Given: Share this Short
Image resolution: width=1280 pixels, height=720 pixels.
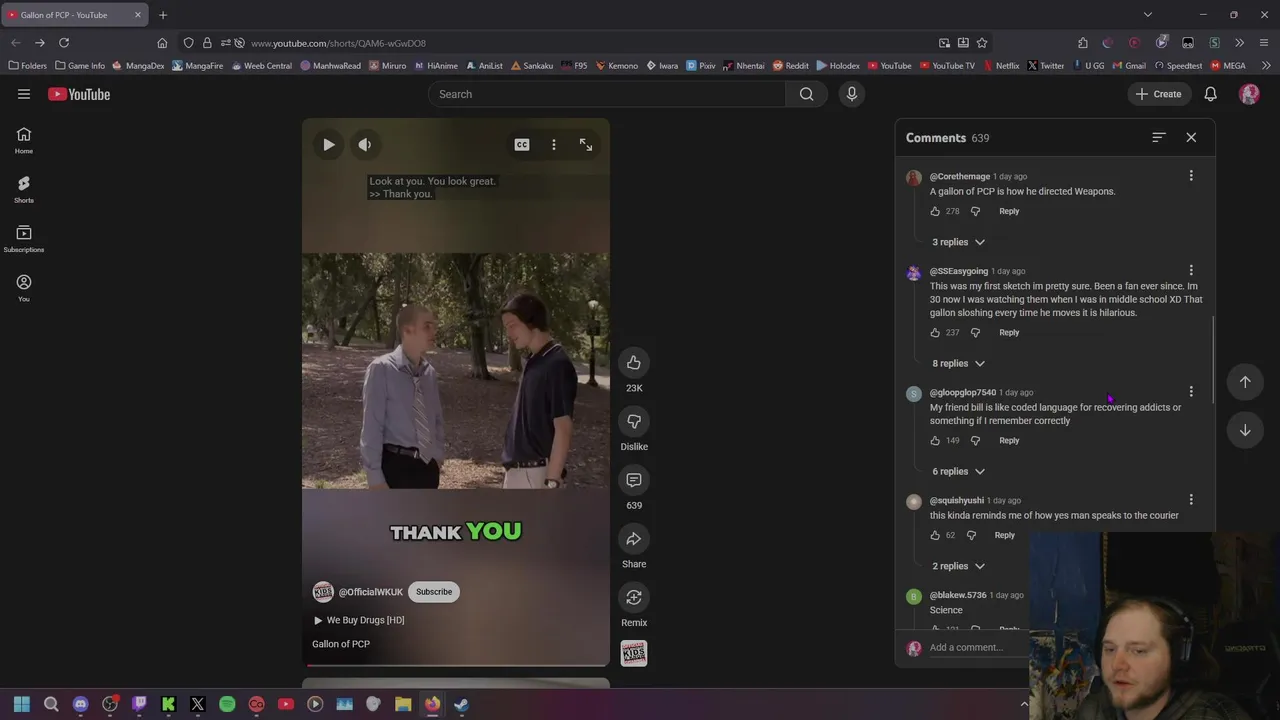Looking at the screenshot, I should coord(634,539).
